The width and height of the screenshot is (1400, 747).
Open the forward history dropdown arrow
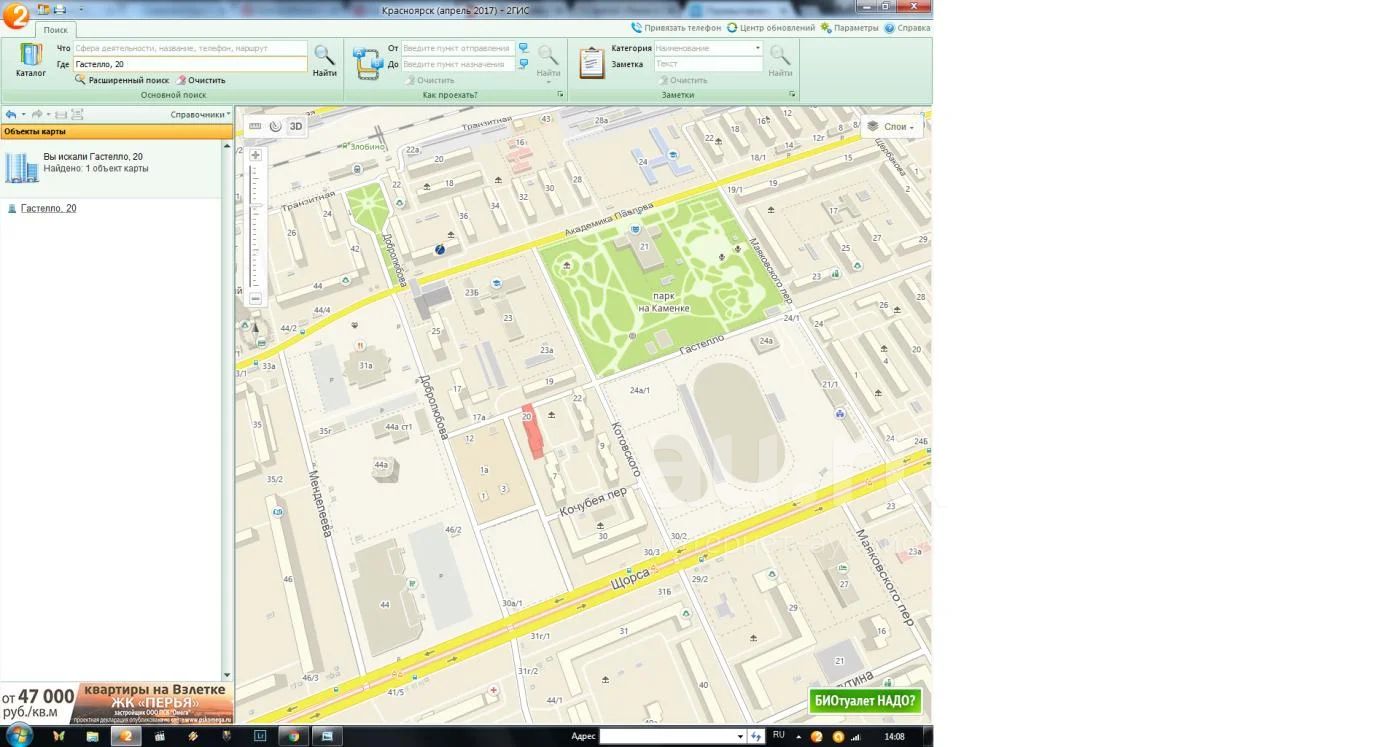(x=48, y=114)
